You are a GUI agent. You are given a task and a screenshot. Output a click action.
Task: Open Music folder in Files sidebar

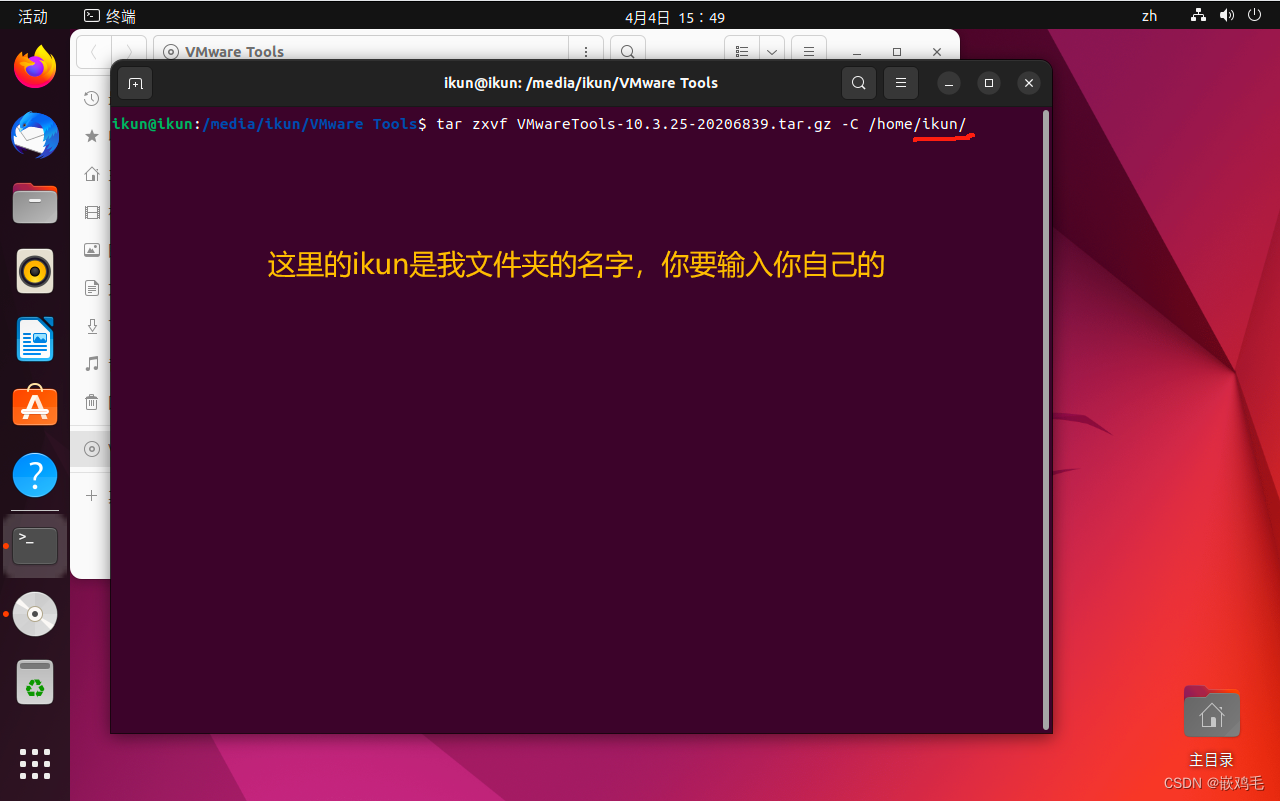92,364
